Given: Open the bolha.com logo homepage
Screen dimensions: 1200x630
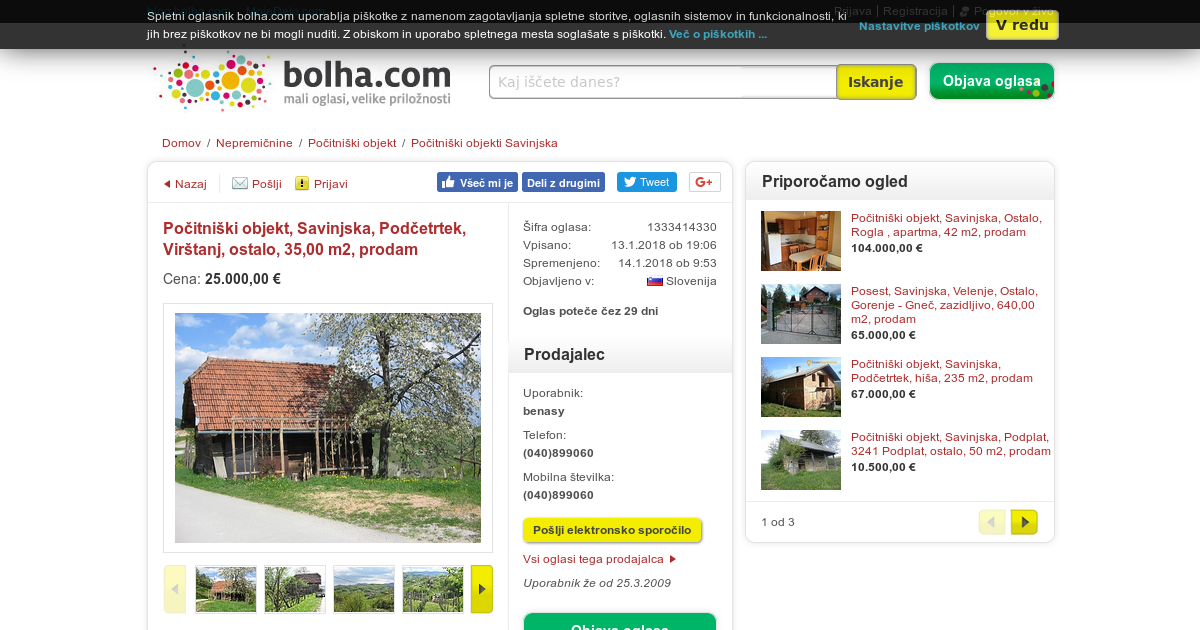Looking at the screenshot, I should click(x=304, y=80).
